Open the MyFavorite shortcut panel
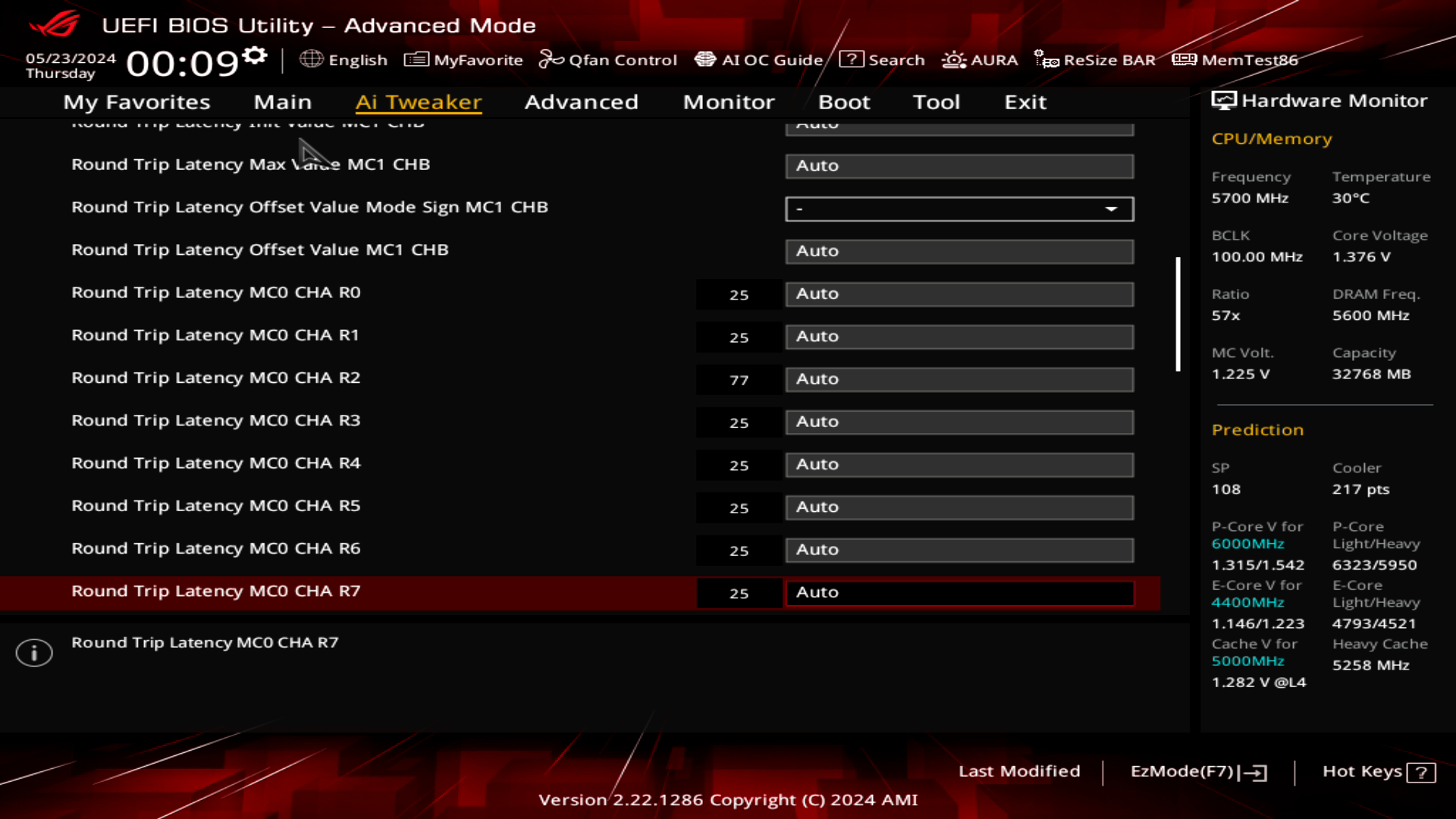Viewport: 1456px width, 819px height. click(463, 60)
